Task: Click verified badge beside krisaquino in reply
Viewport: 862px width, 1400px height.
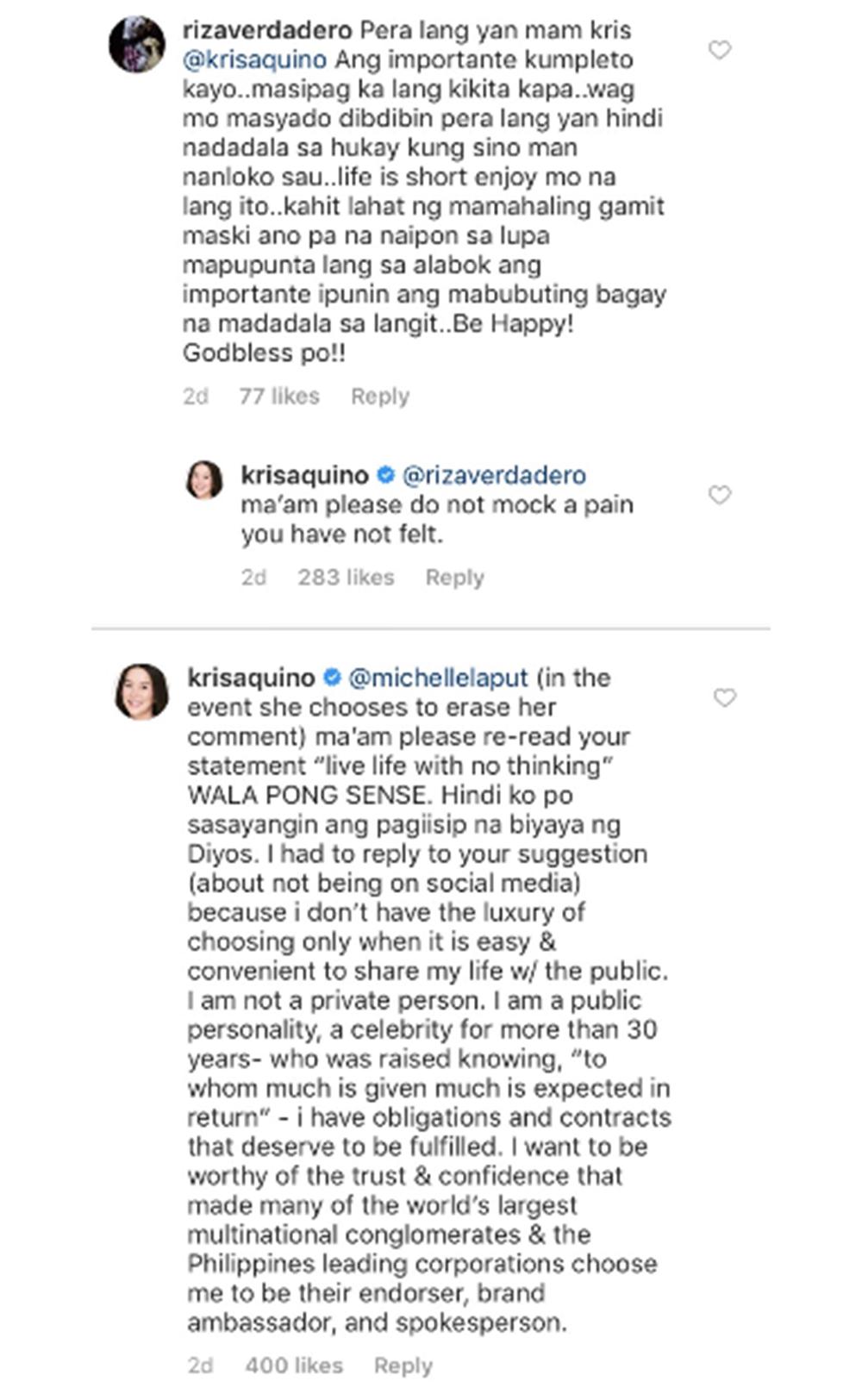Action: point(386,475)
